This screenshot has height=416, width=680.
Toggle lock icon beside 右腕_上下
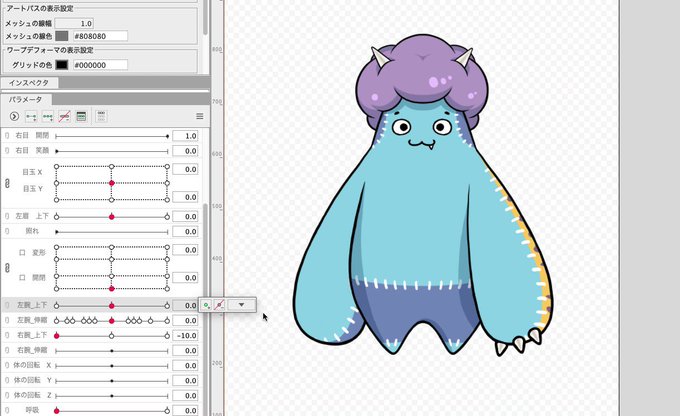7,335
